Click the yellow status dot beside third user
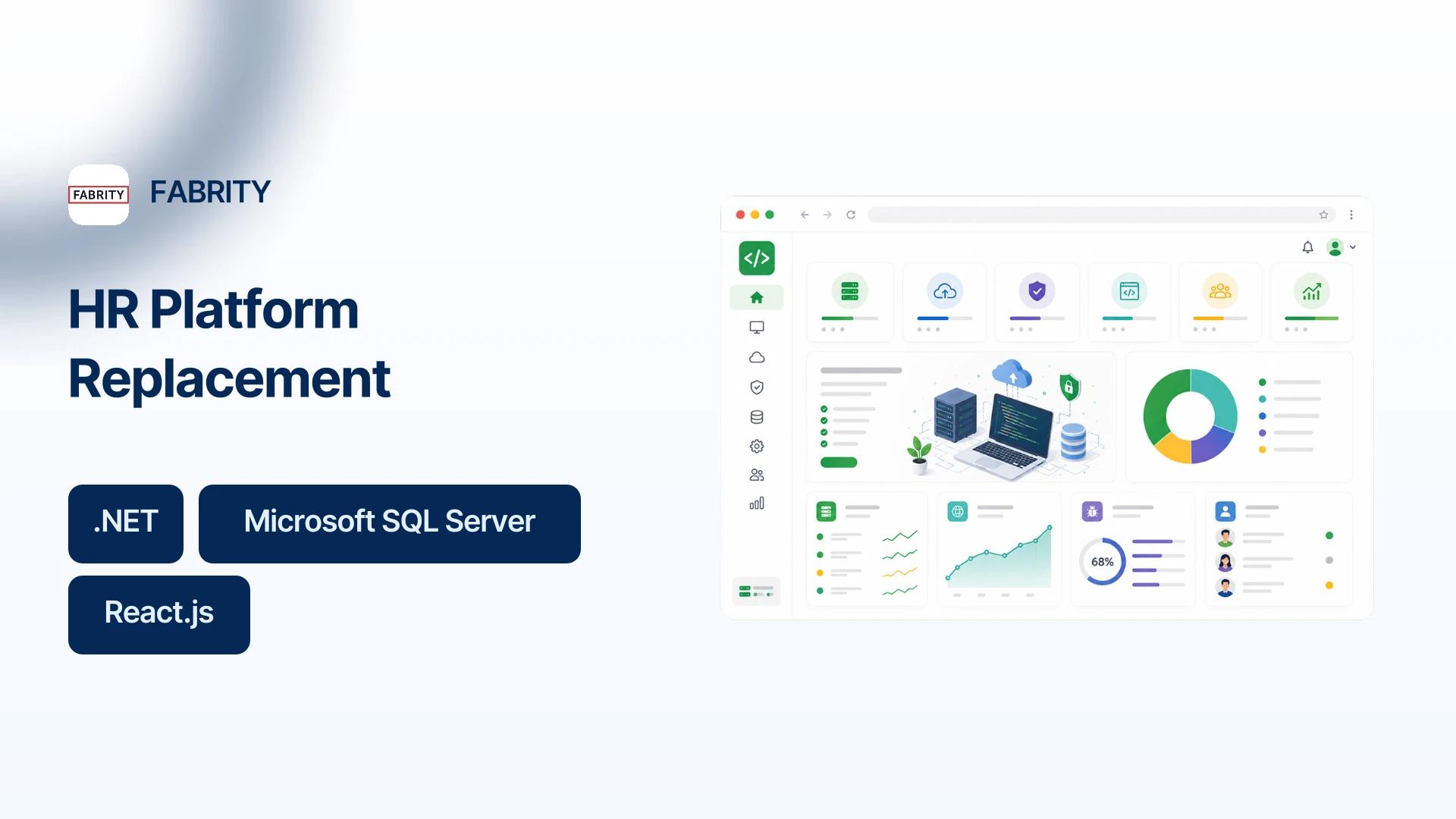 click(x=1329, y=585)
